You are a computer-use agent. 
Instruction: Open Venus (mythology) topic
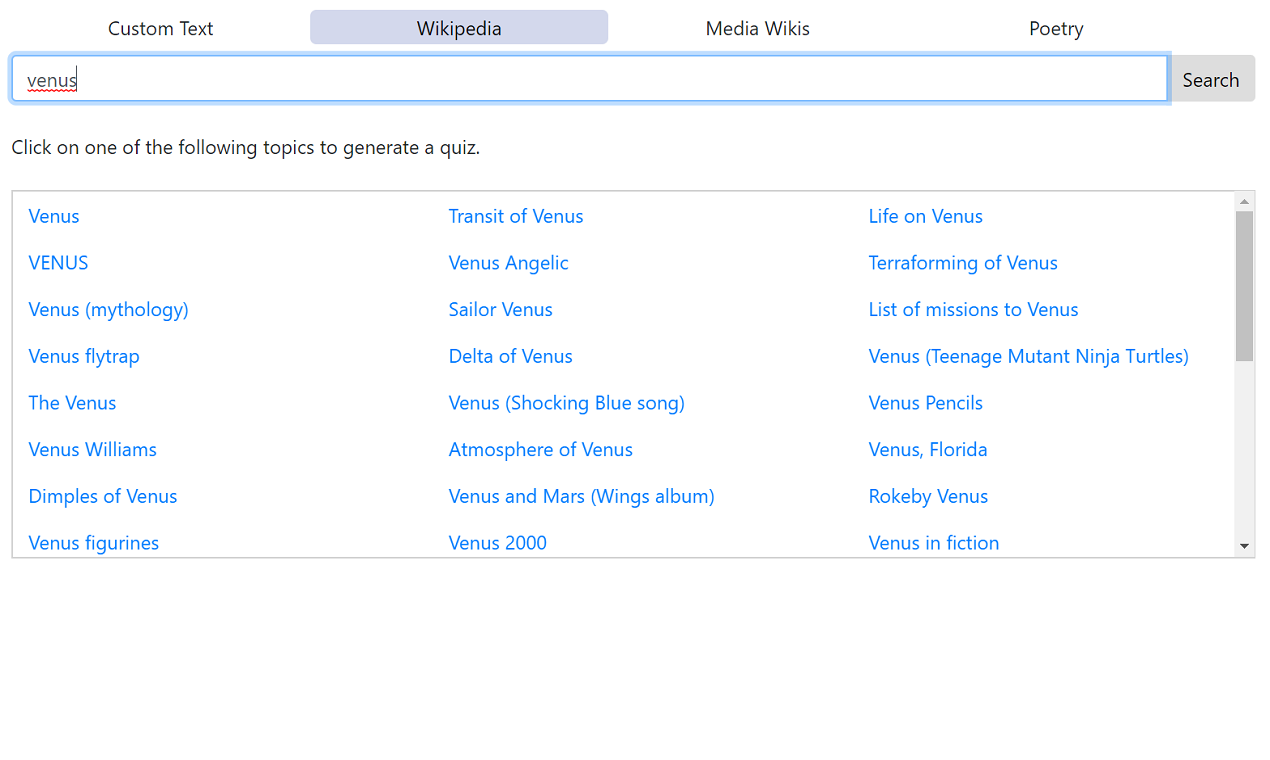(x=108, y=309)
